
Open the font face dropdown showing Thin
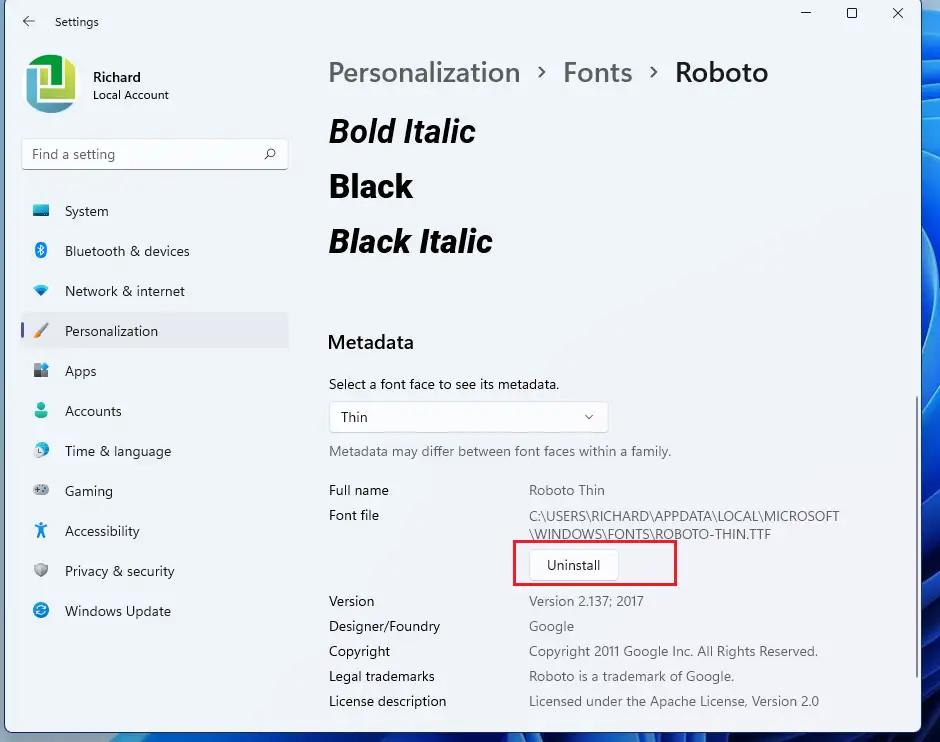468,417
